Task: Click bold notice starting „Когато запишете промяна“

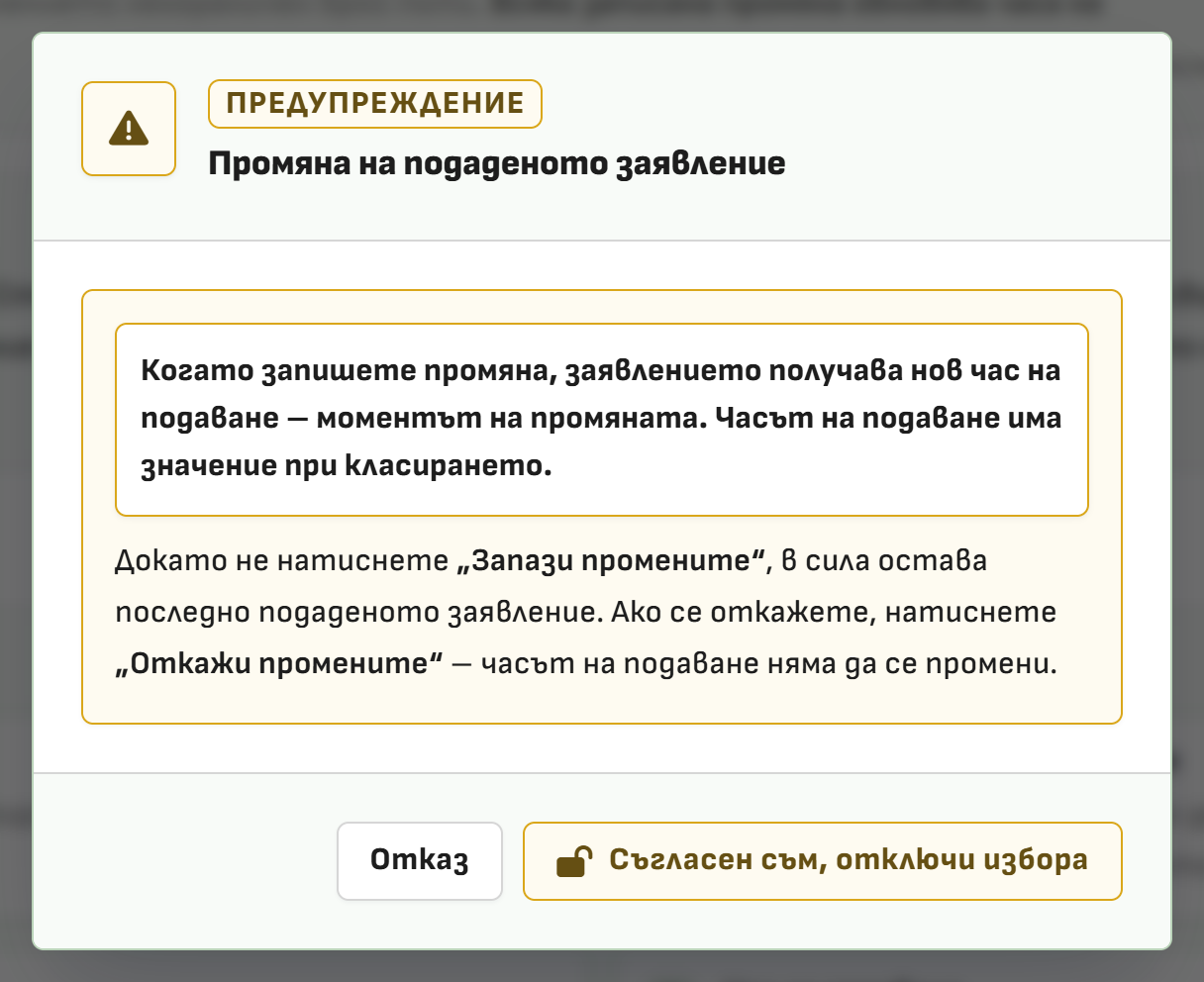Action: point(602,419)
